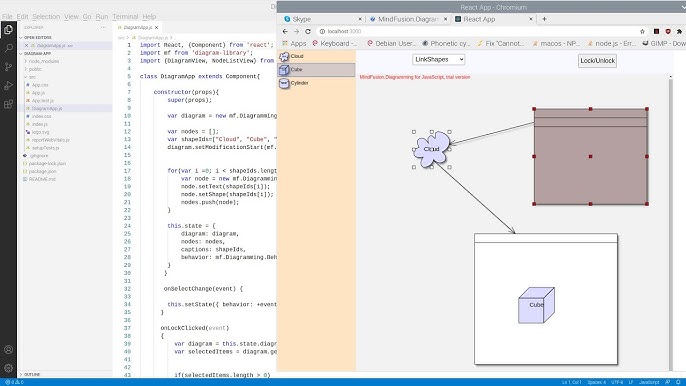The height and width of the screenshot is (386, 686).
Task: Open logo.svg in the explorer
Action: click(40, 132)
